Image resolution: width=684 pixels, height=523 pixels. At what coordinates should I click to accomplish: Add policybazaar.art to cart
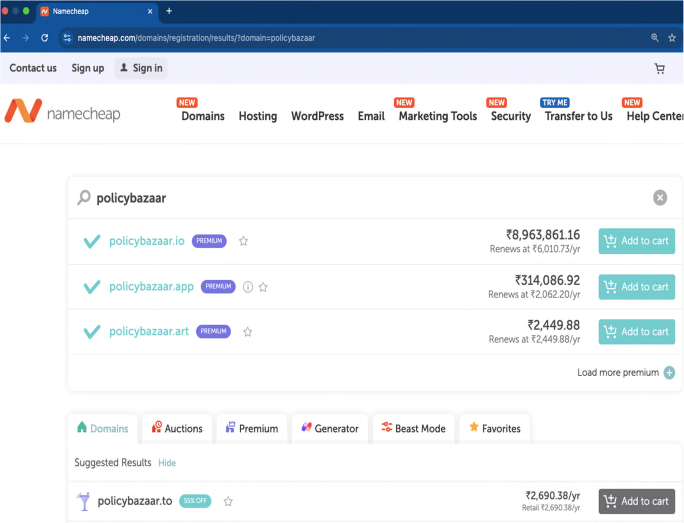click(636, 332)
